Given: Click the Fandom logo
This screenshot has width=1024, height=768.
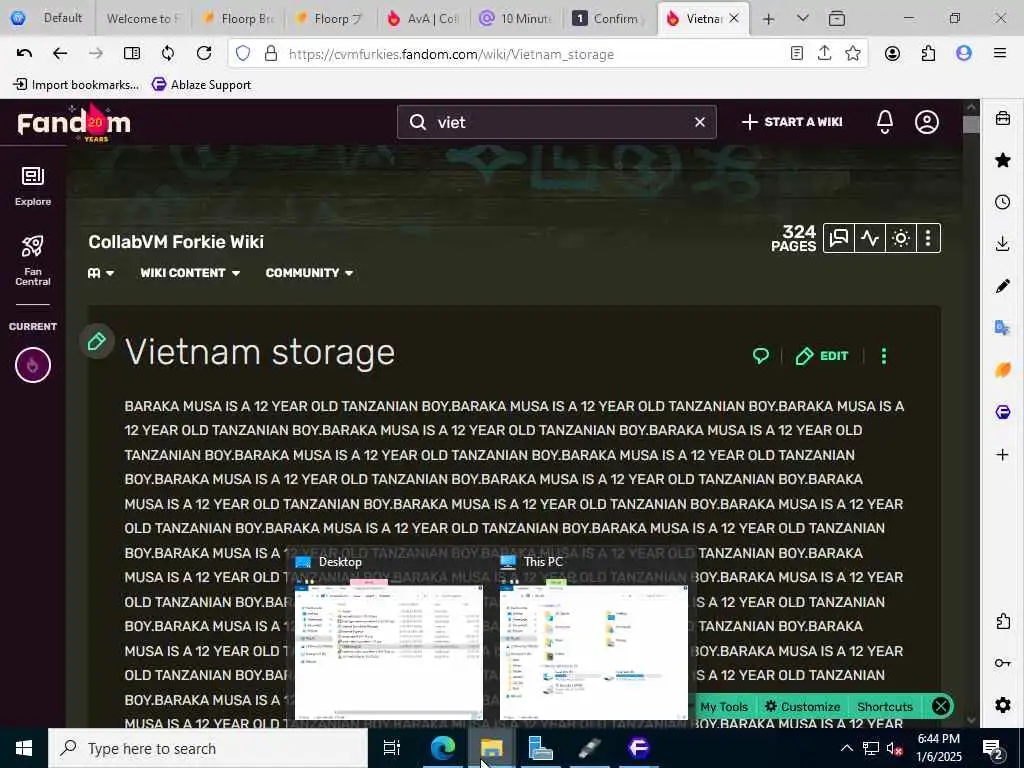Looking at the screenshot, I should click(x=74, y=122).
